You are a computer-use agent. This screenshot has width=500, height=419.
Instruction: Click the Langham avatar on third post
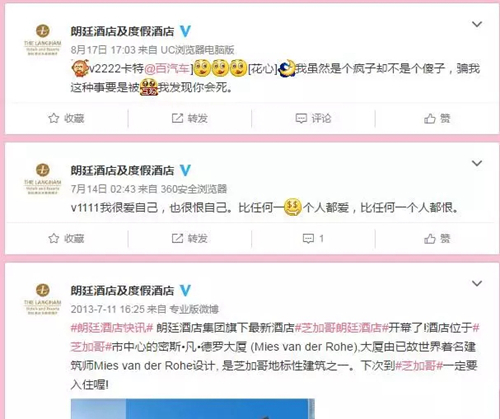point(42,299)
